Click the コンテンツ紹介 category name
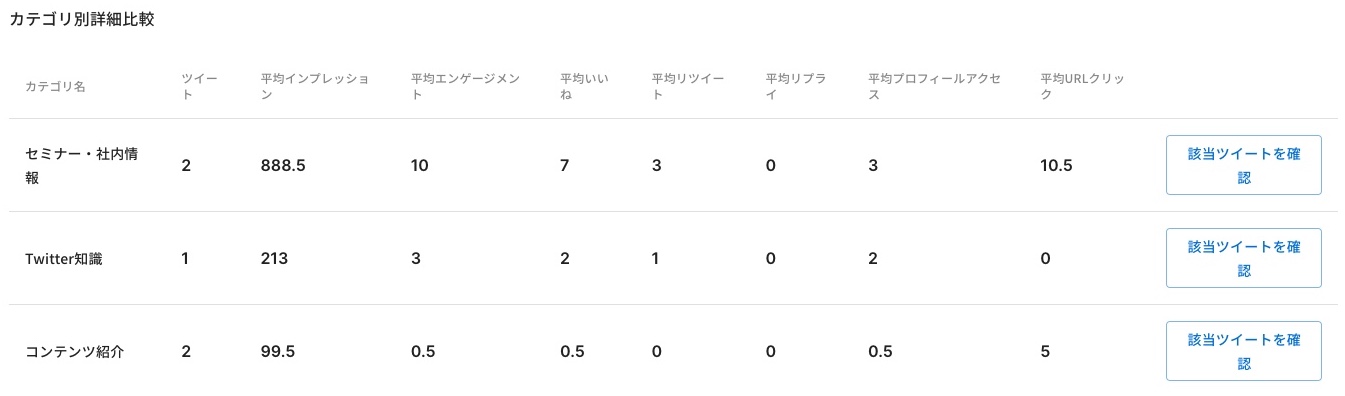The width and height of the screenshot is (1345, 396). [75, 352]
